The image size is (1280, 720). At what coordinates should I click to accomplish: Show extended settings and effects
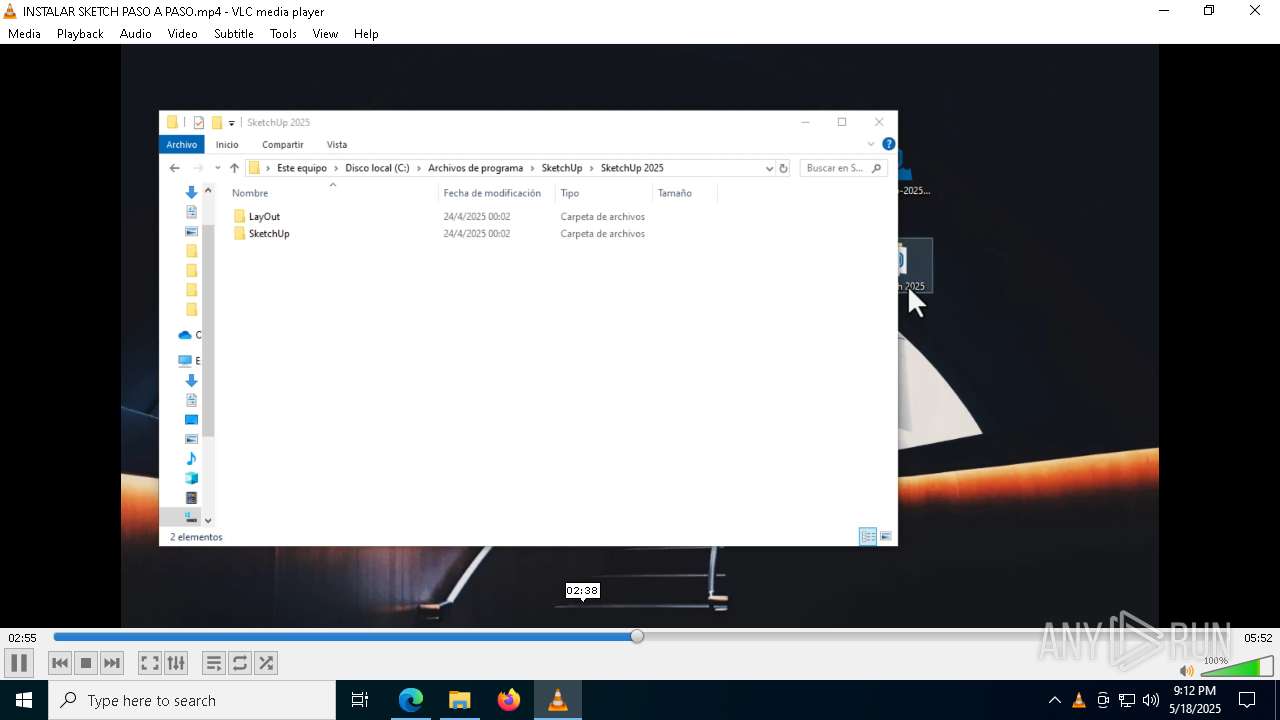(176, 663)
